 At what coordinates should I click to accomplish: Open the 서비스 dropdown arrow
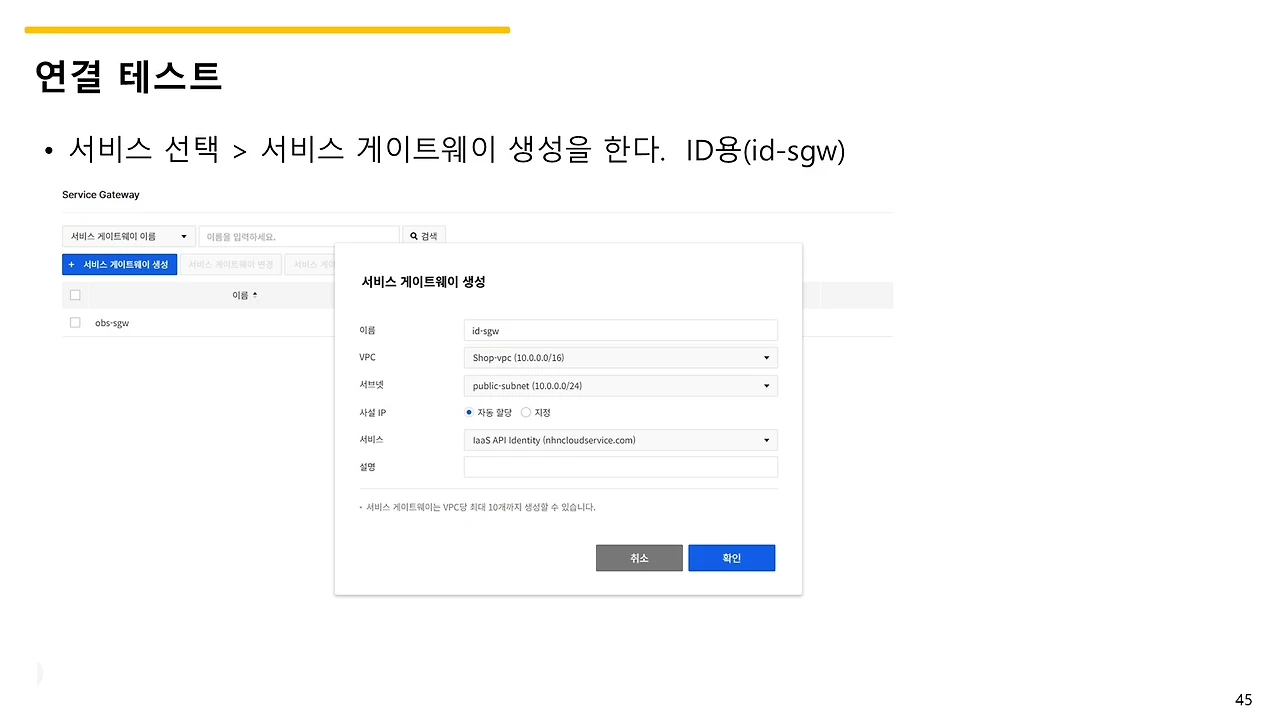pyautogui.click(x=766, y=440)
